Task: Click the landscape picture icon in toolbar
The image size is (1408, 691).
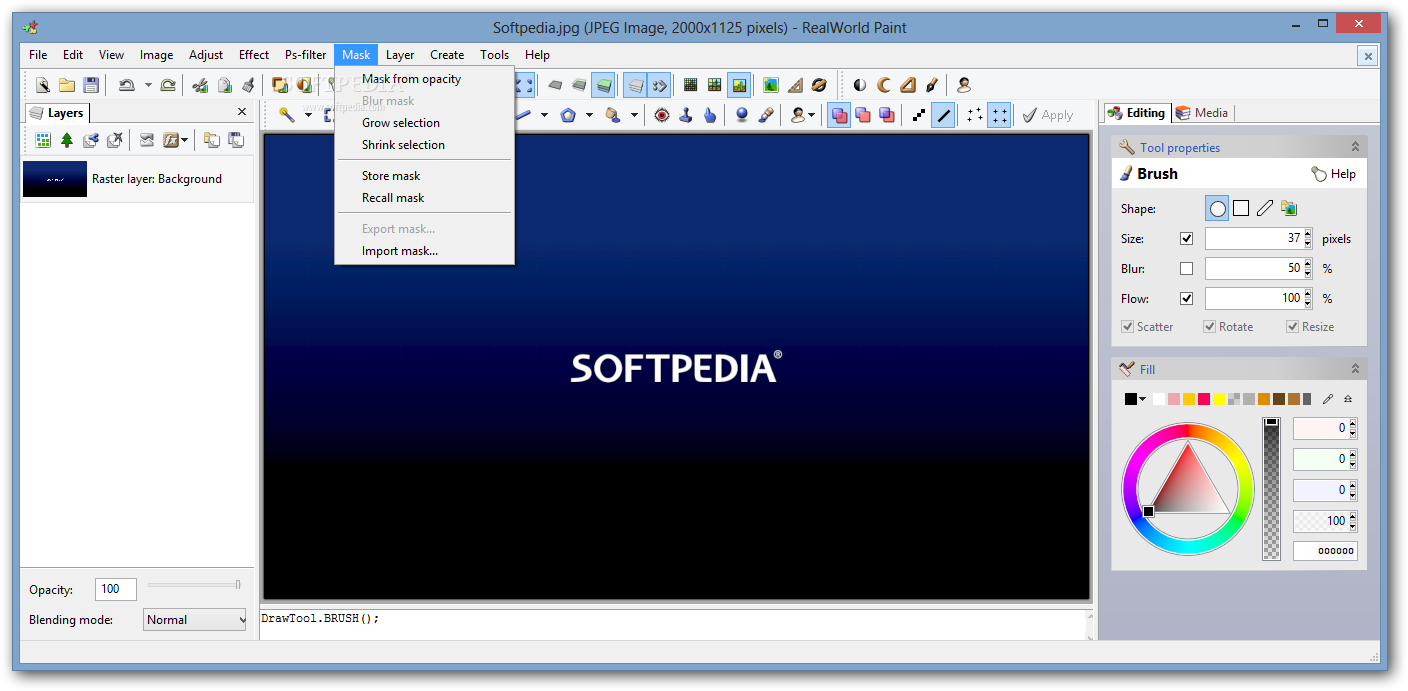Action: (x=771, y=85)
